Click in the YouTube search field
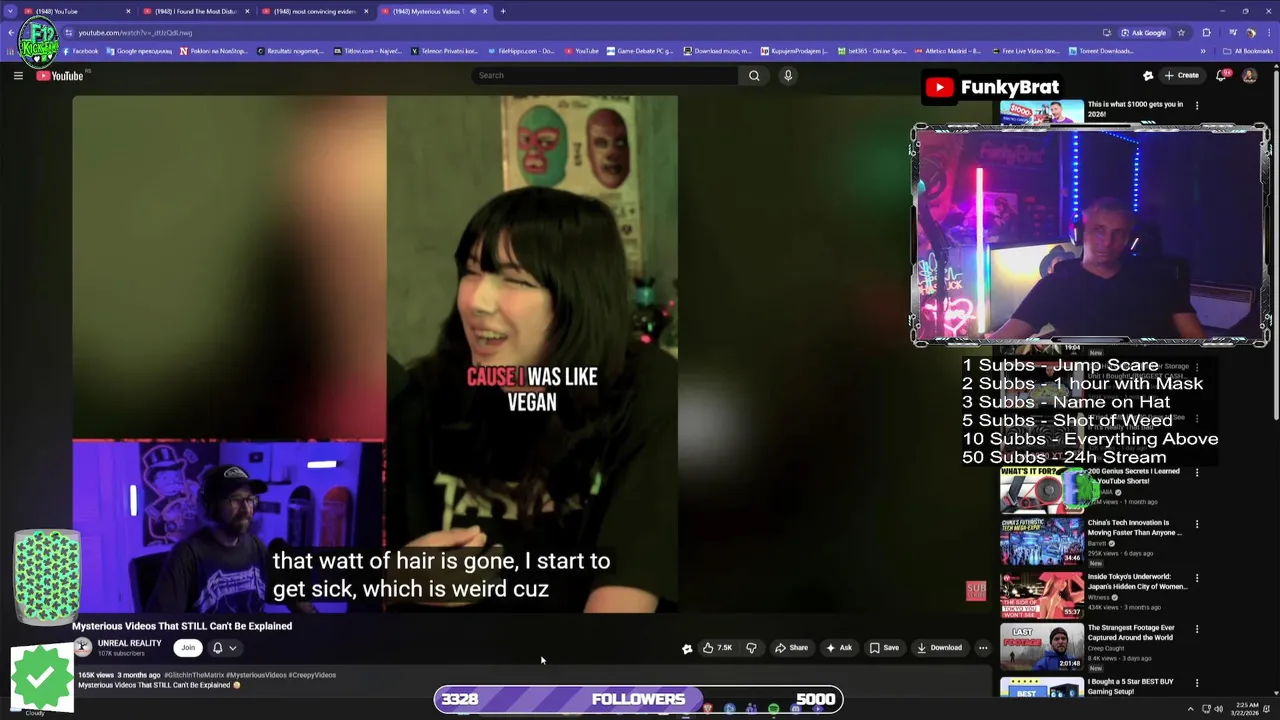The height and width of the screenshot is (720, 1280). click(605, 75)
